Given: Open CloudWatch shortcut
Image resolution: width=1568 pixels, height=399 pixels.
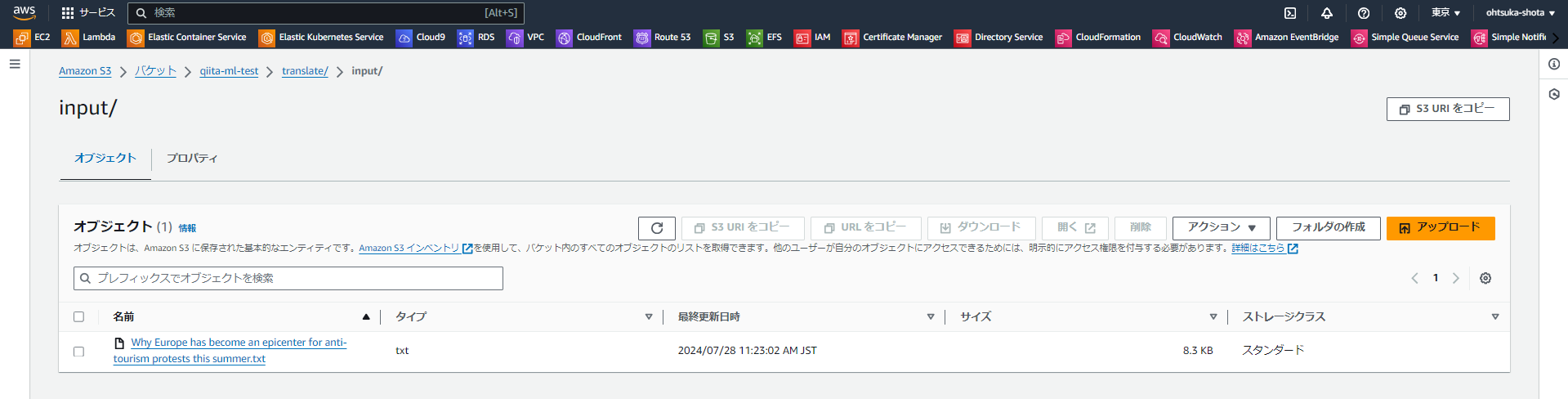Looking at the screenshot, I should (x=1188, y=38).
